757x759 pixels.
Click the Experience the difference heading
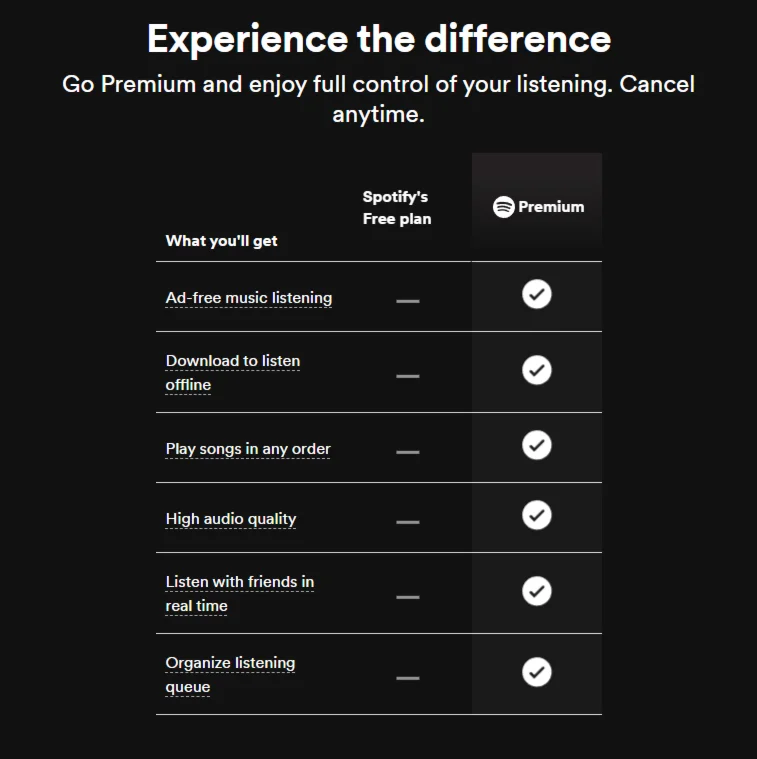378,39
